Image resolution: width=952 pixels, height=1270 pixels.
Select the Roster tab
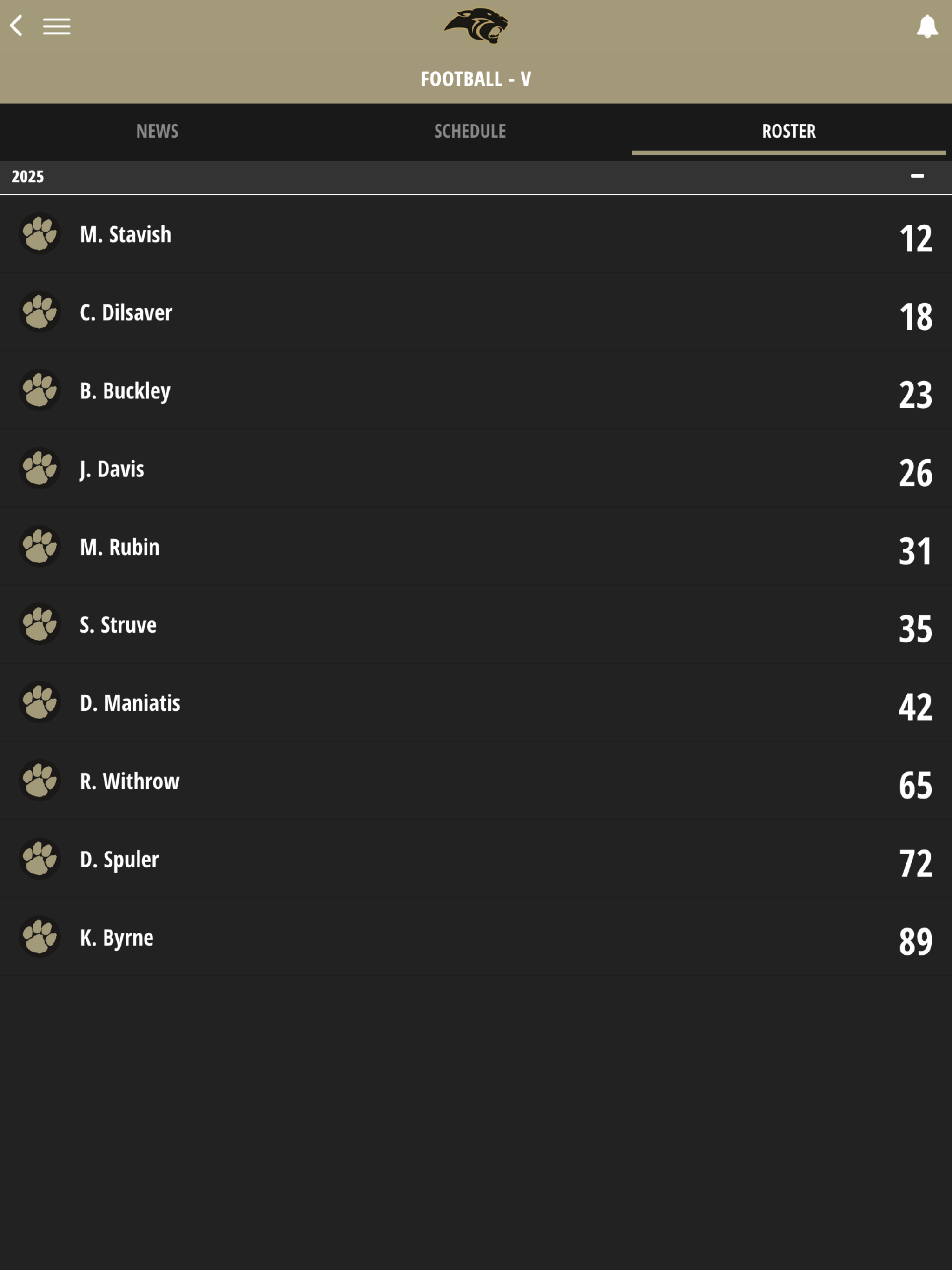pos(788,132)
